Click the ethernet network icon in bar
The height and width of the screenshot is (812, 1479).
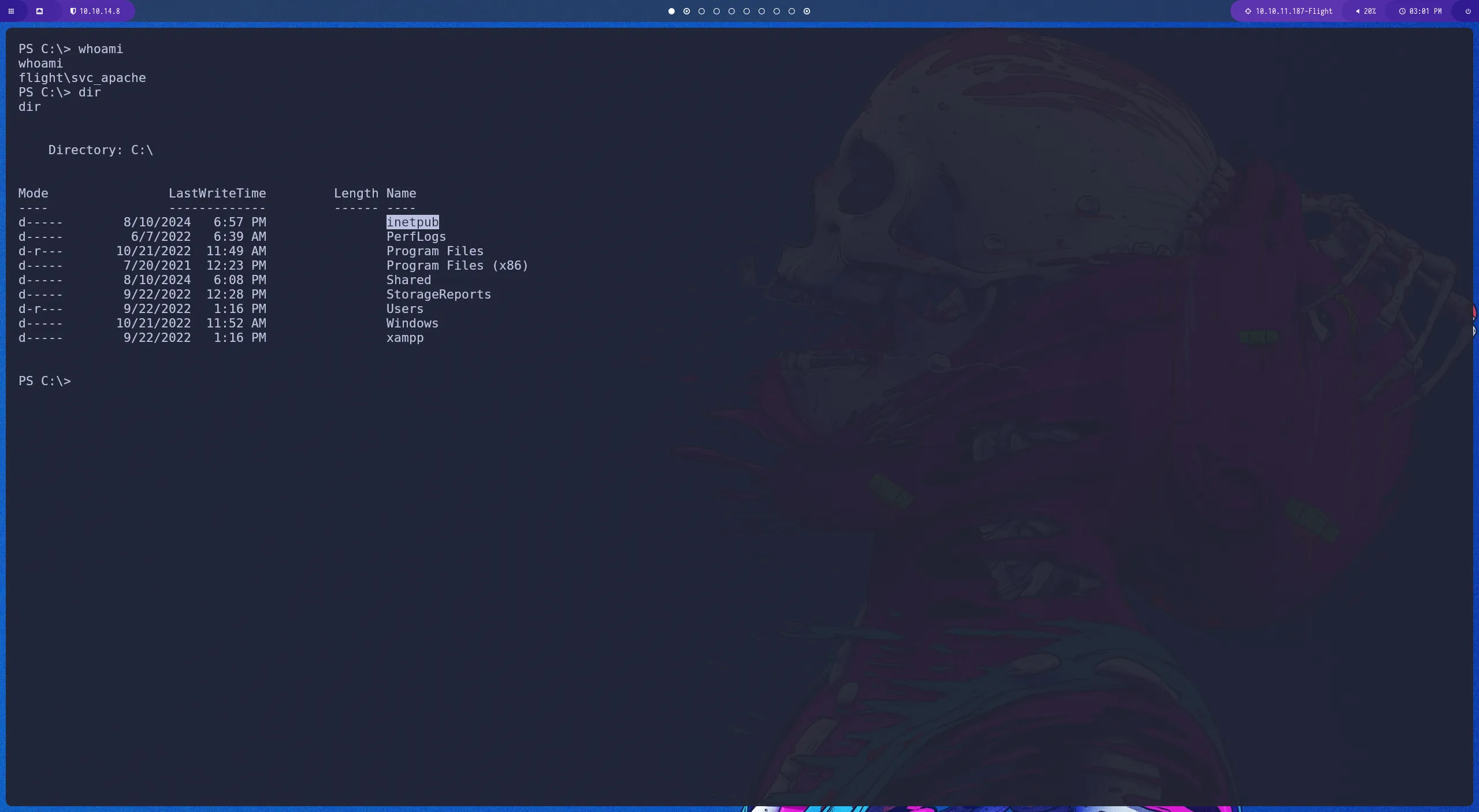point(39,11)
